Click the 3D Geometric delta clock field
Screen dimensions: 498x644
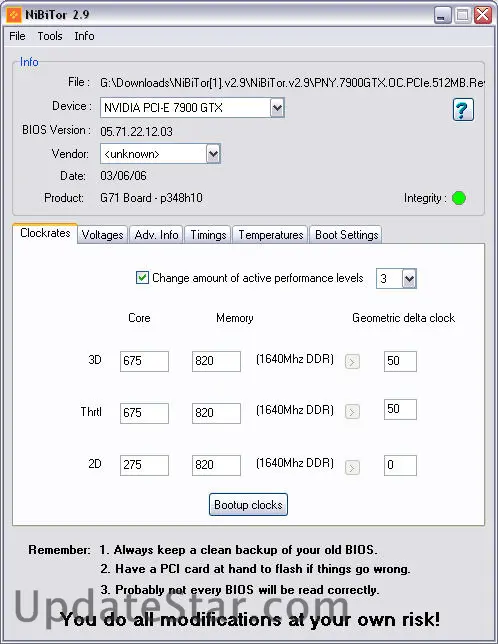click(400, 361)
